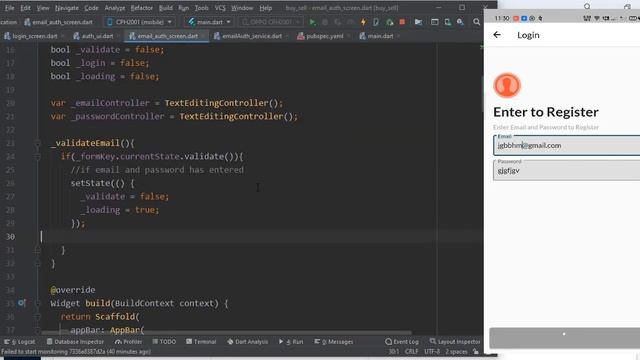Open the Event Log
Image resolution: width=640 pixels, height=360 pixels.
tap(402, 342)
